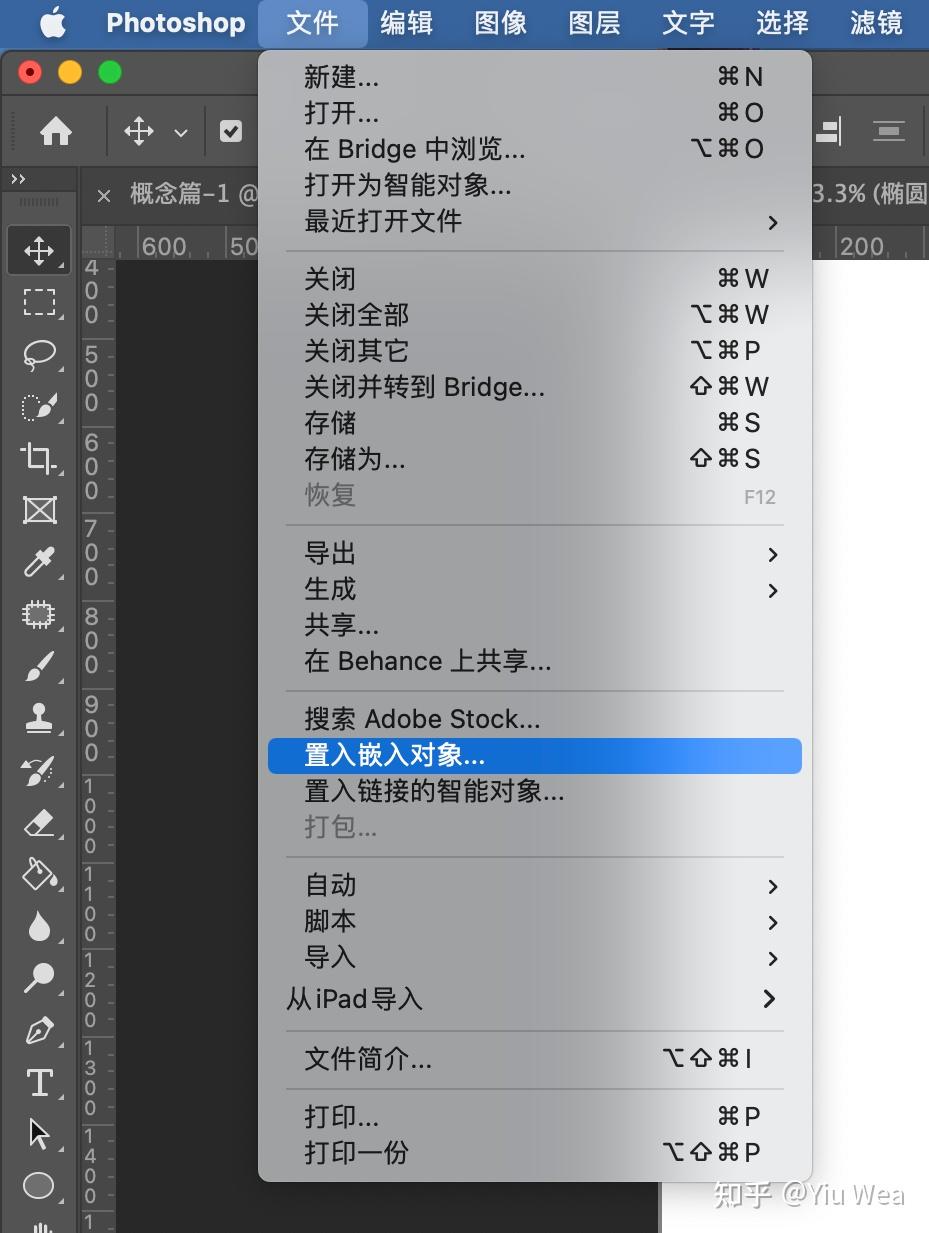The image size is (929, 1233).
Task: Select the Clone Stamp tool
Action: click(x=39, y=718)
